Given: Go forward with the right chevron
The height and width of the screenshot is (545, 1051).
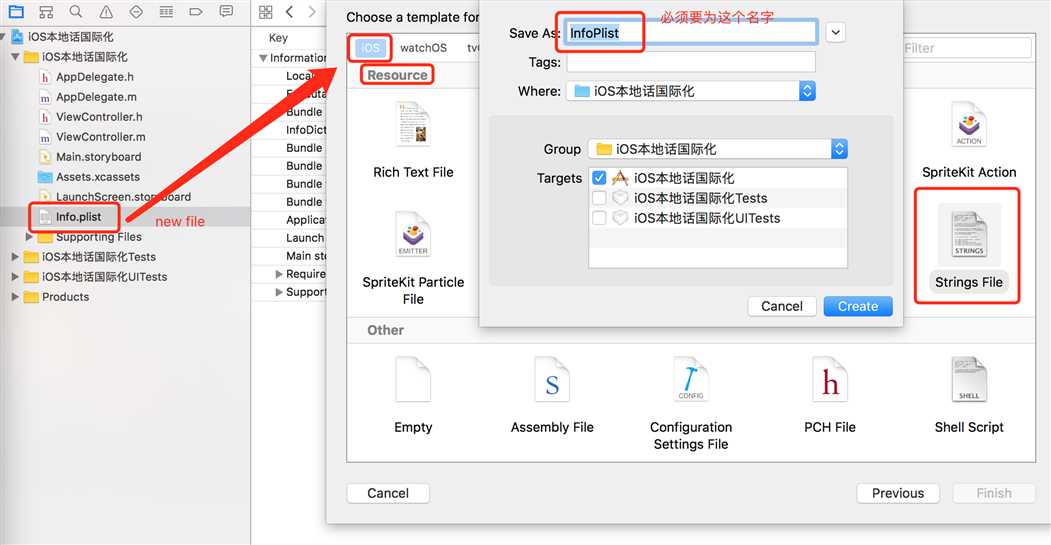Looking at the screenshot, I should tap(312, 11).
